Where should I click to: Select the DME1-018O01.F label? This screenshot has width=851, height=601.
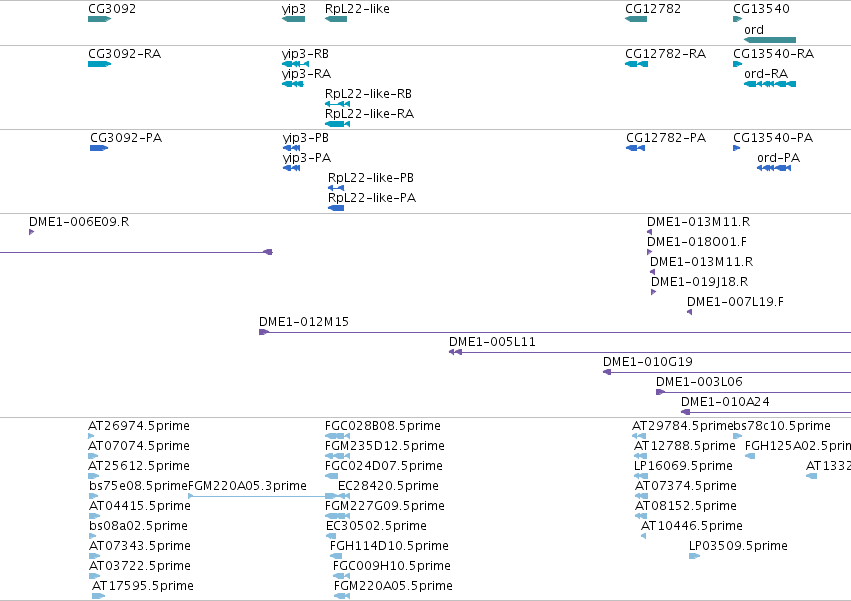696,242
